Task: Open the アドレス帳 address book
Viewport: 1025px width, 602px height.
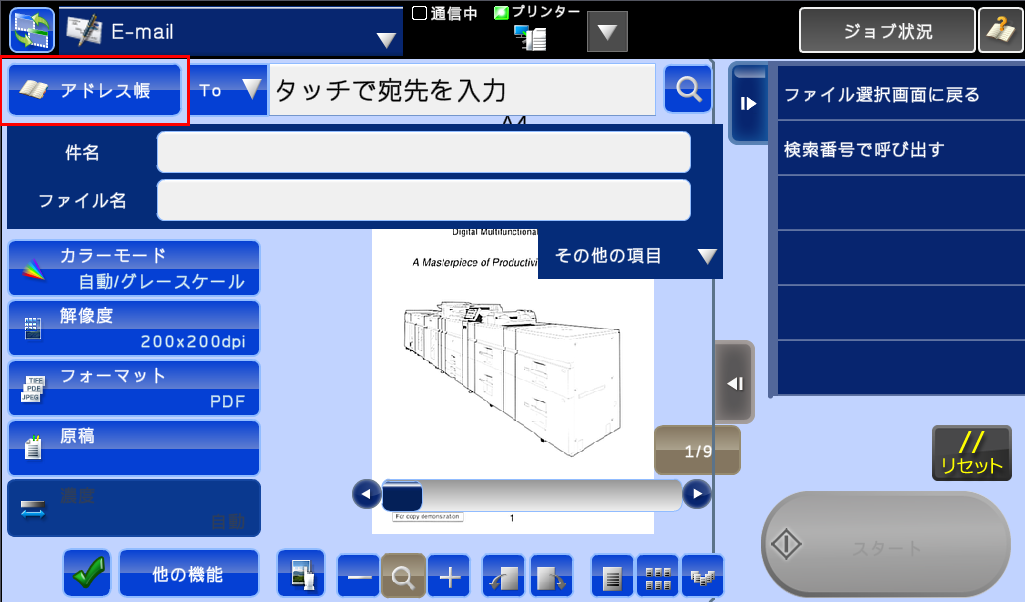Action: [x=95, y=91]
